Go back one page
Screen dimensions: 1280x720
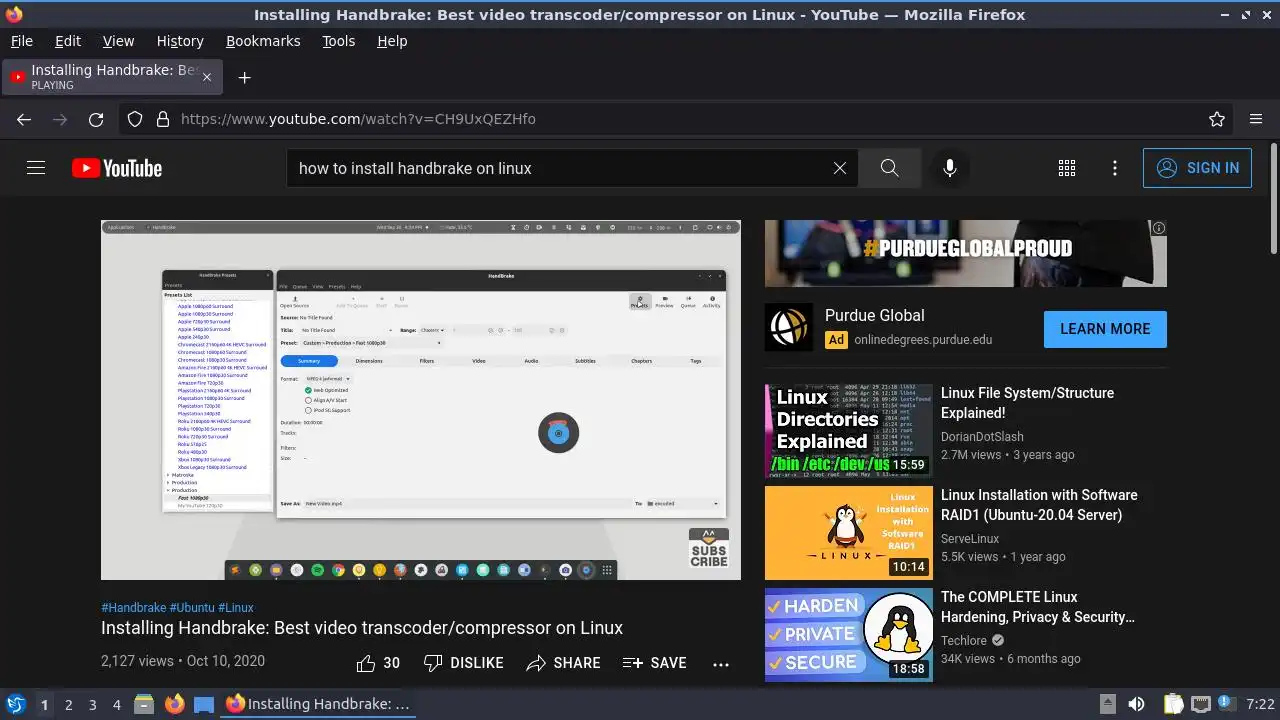click(x=24, y=119)
